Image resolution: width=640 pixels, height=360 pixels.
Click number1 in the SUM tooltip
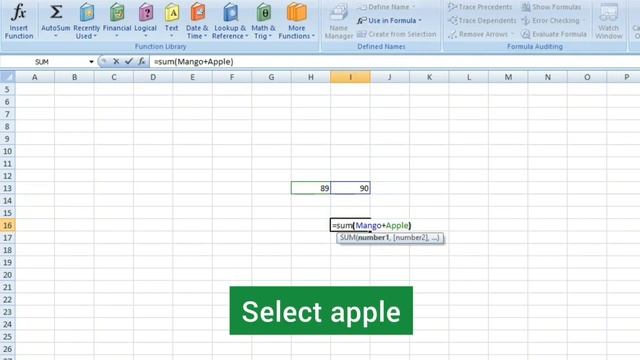(x=373, y=238)
